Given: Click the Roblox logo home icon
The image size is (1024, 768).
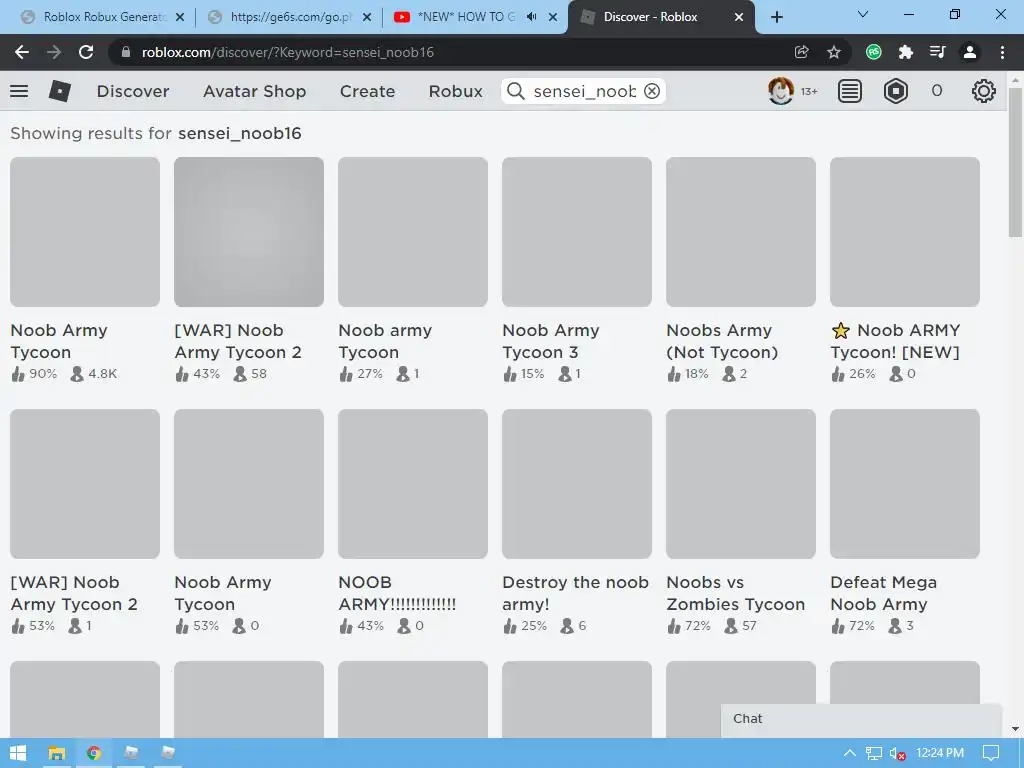Looking at the screenshot, I should [x=59, y=91].
